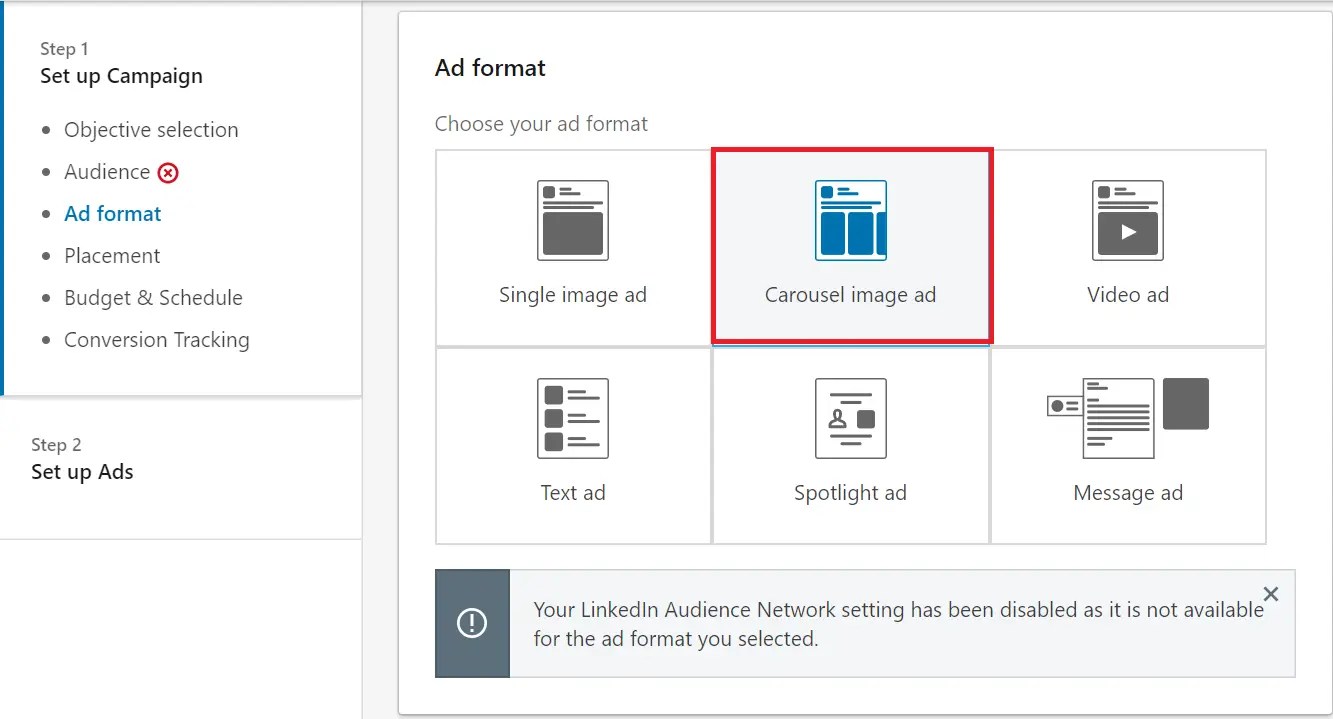Screen dimensions: 1333x719
Task: Click the LinkedIn Audience Network disabled message
Action: (898, 624)
